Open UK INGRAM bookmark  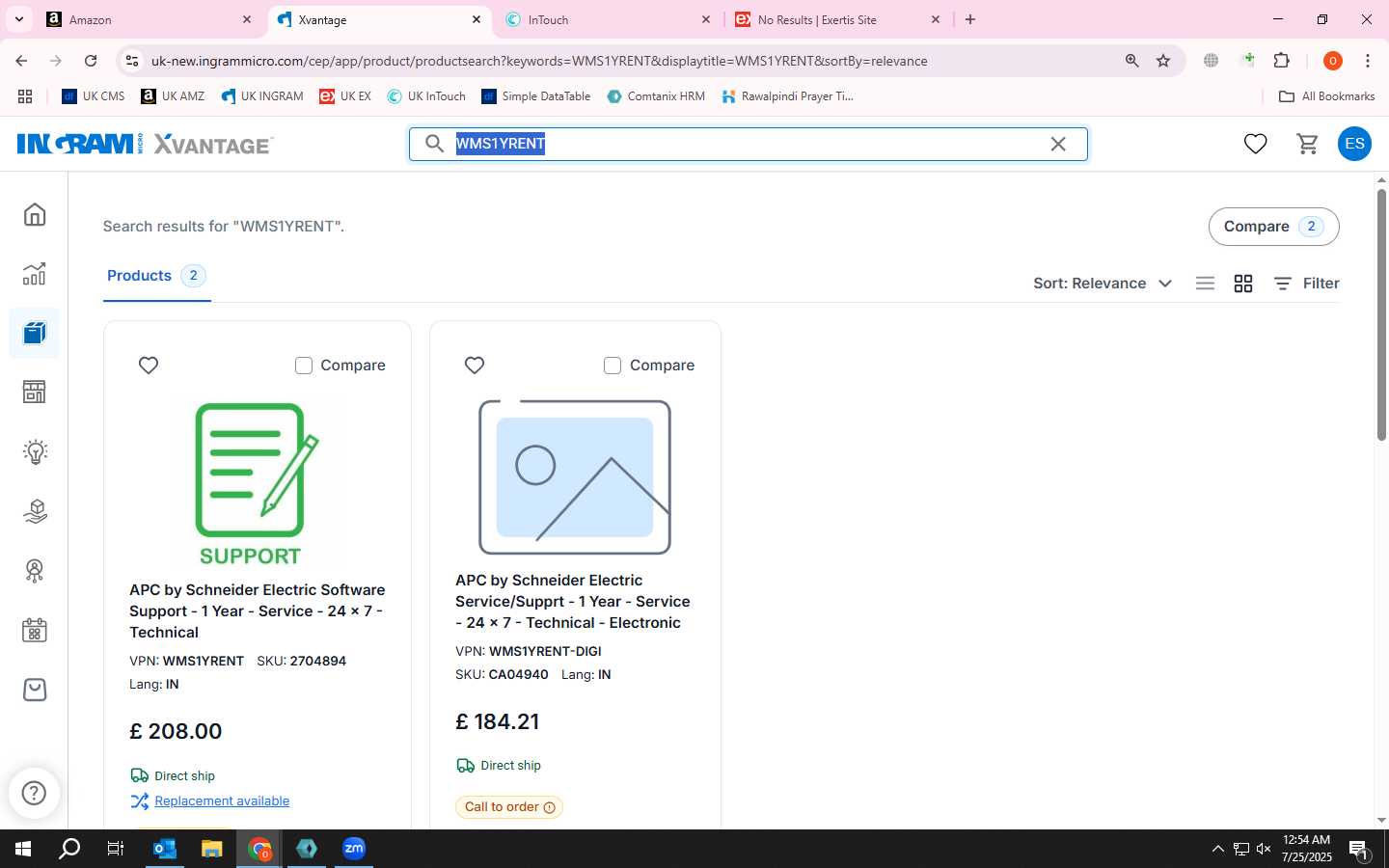(x=262, y=96)
